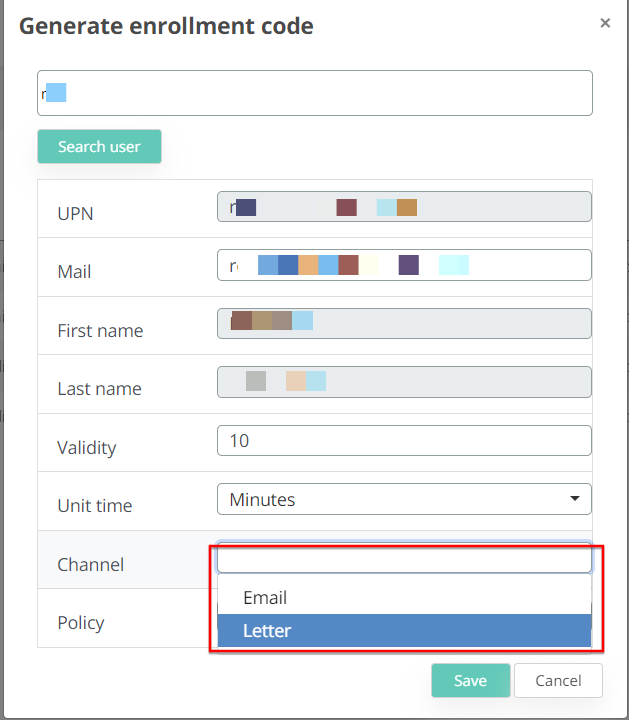Image resolution: width=629 pixels, height=720 pixels.
Task: Save the enrollment code
Action: point(470,681)
